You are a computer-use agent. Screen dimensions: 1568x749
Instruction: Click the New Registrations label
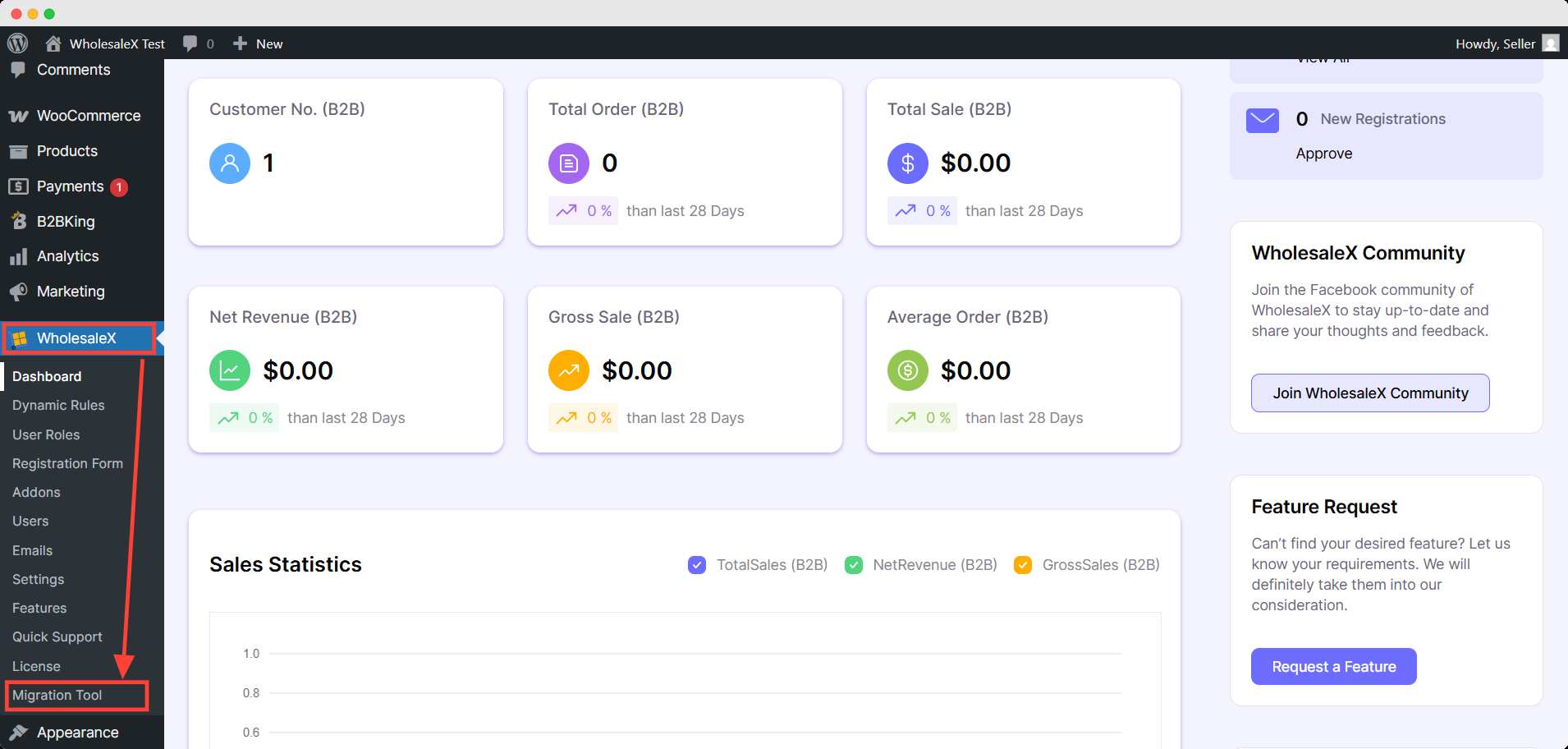tap(1382, 119)
